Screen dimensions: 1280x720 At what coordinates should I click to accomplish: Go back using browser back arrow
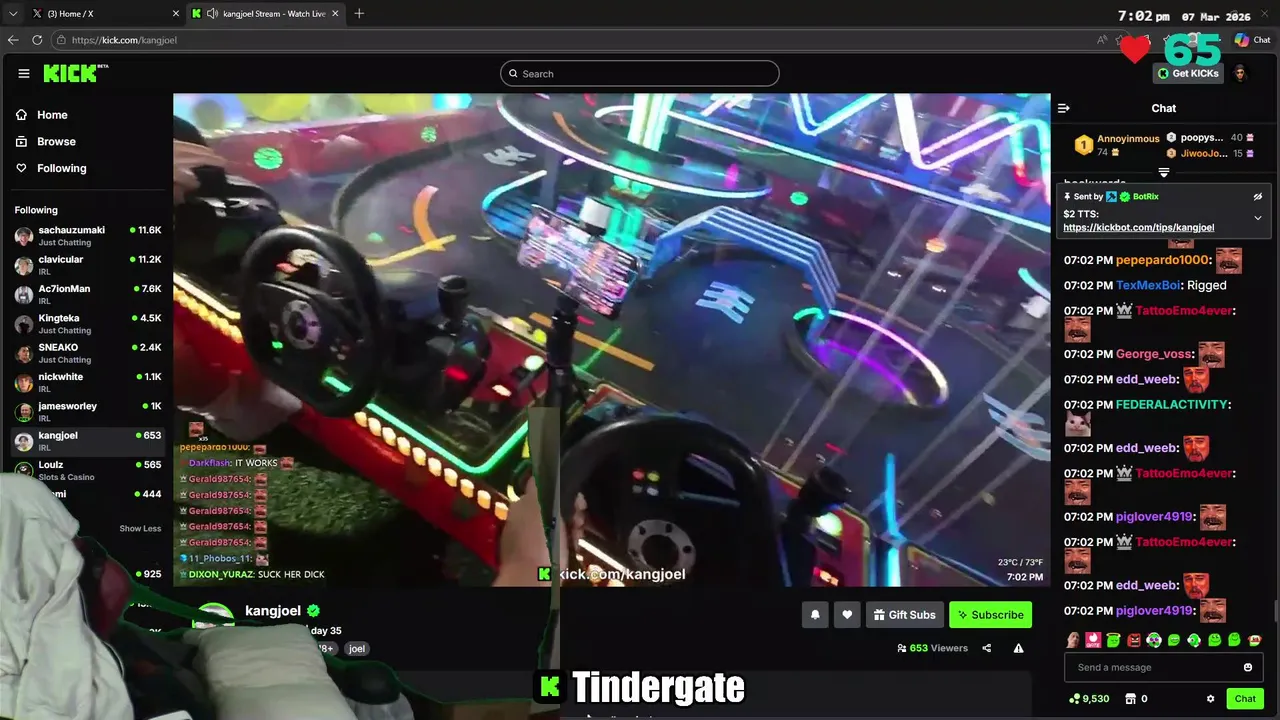[x=13, y=40]
